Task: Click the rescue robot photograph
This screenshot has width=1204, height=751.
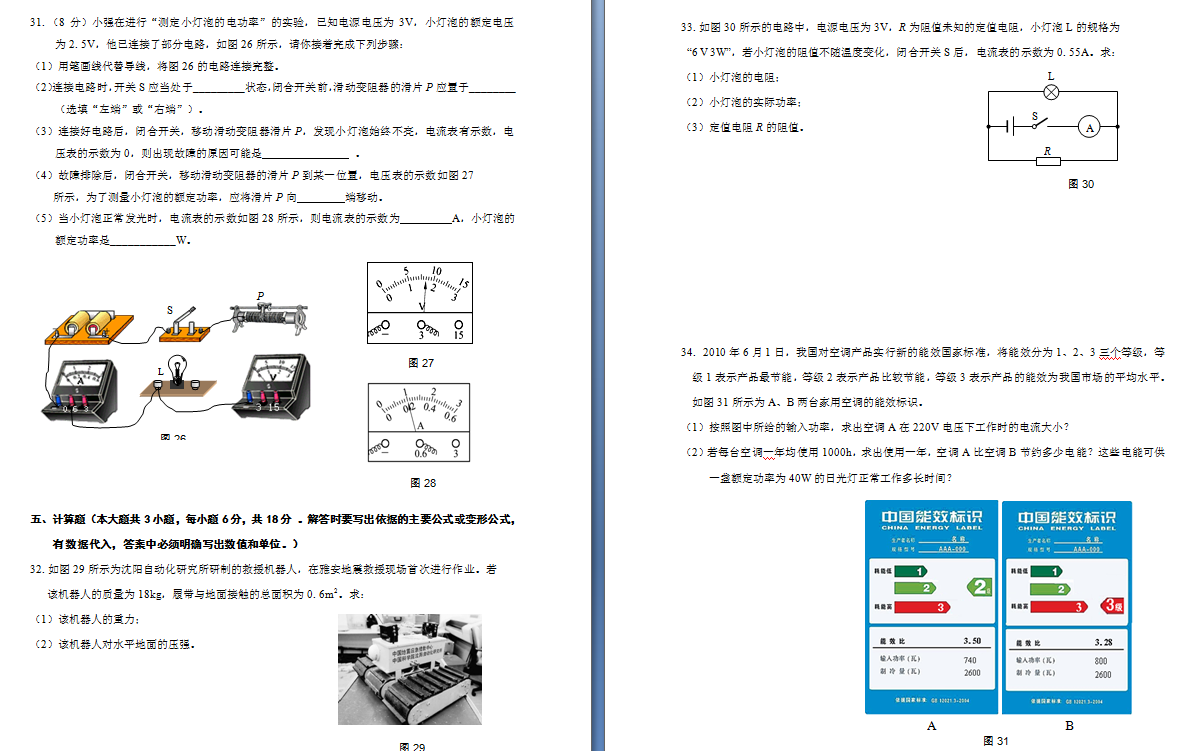Action: point(410,669)
